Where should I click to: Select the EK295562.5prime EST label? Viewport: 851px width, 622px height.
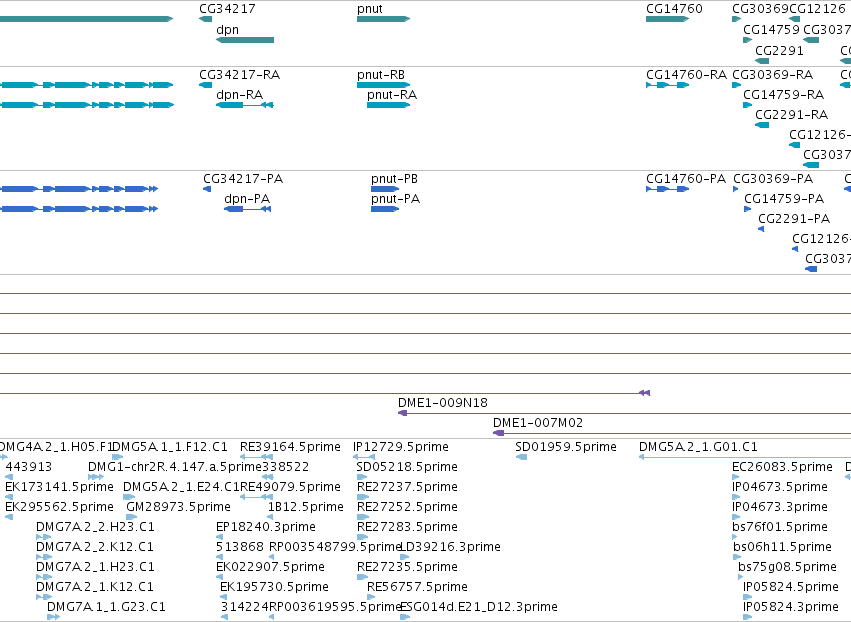[x=60, y=507]
